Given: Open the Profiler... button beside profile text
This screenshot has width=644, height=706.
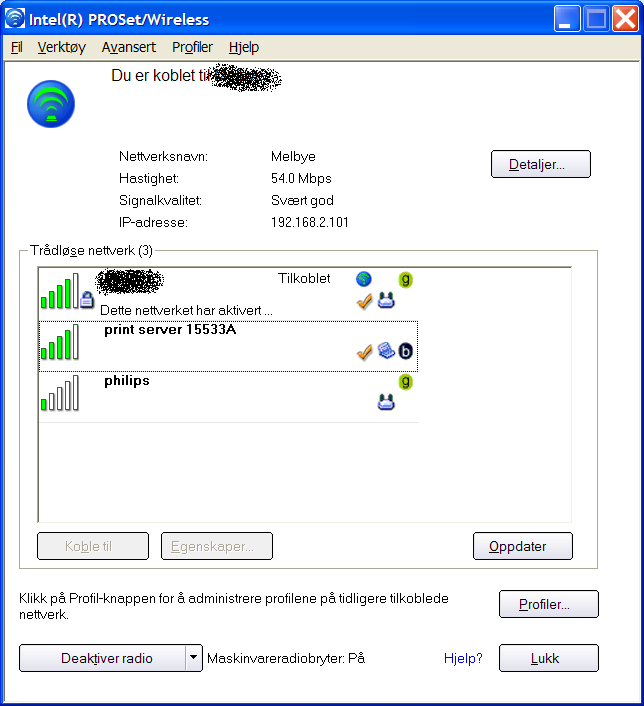Looking at the screenshot, I should point(549,604).
